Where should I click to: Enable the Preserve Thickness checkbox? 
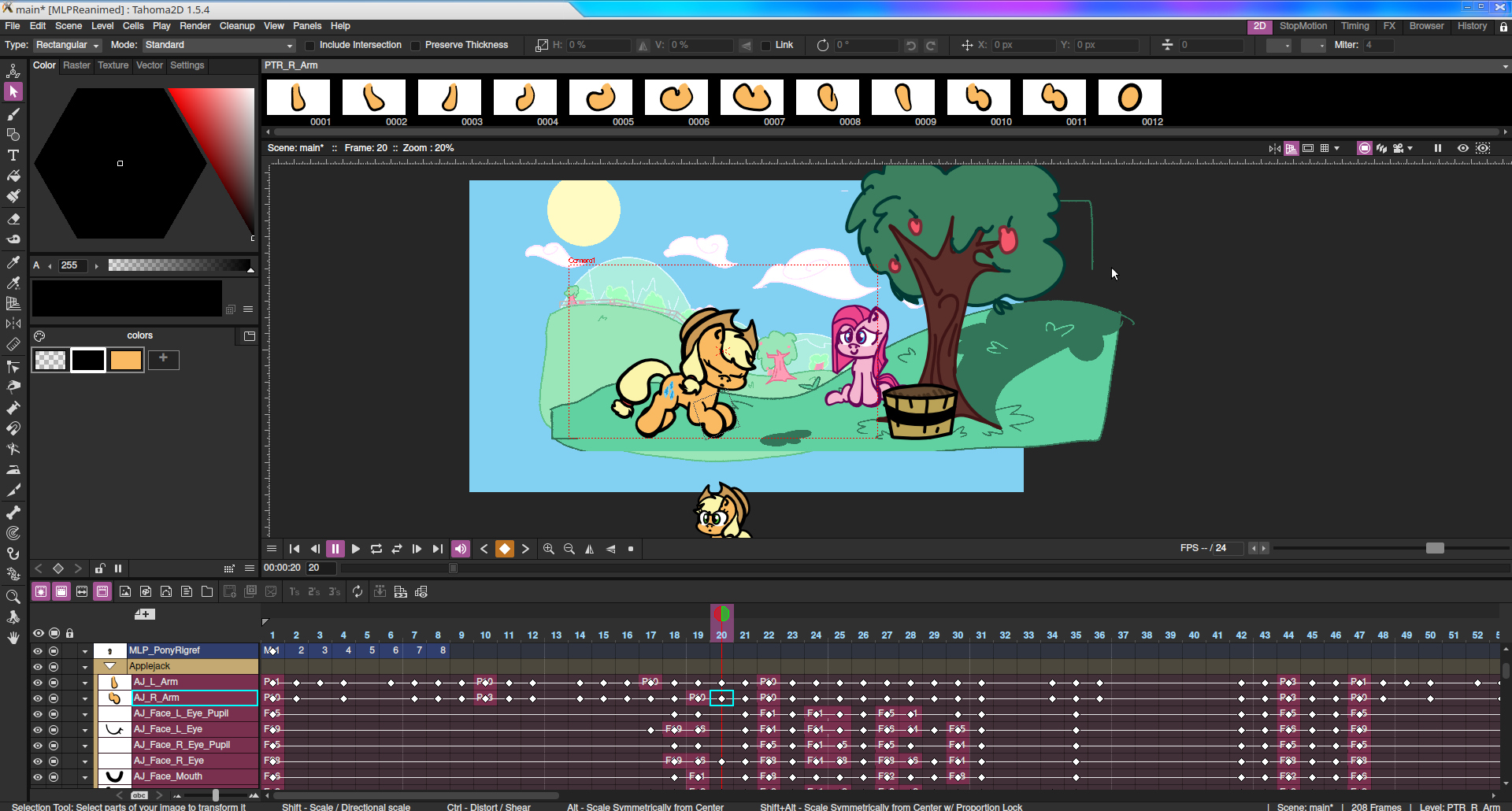tap(416, 46)
